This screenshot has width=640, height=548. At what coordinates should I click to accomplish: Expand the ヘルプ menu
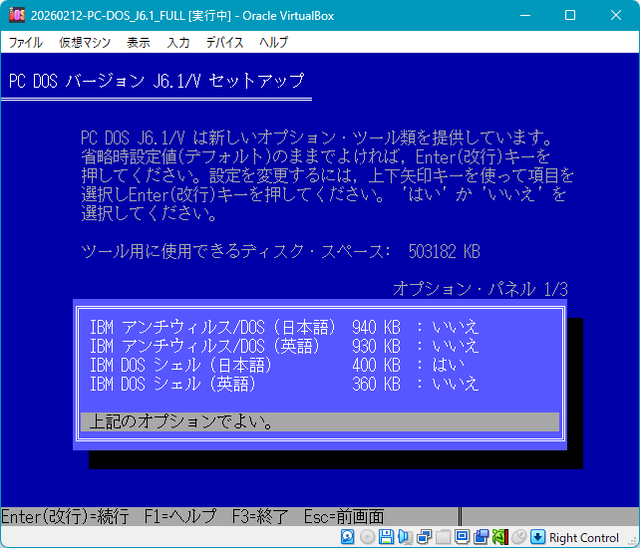point(273,42)
